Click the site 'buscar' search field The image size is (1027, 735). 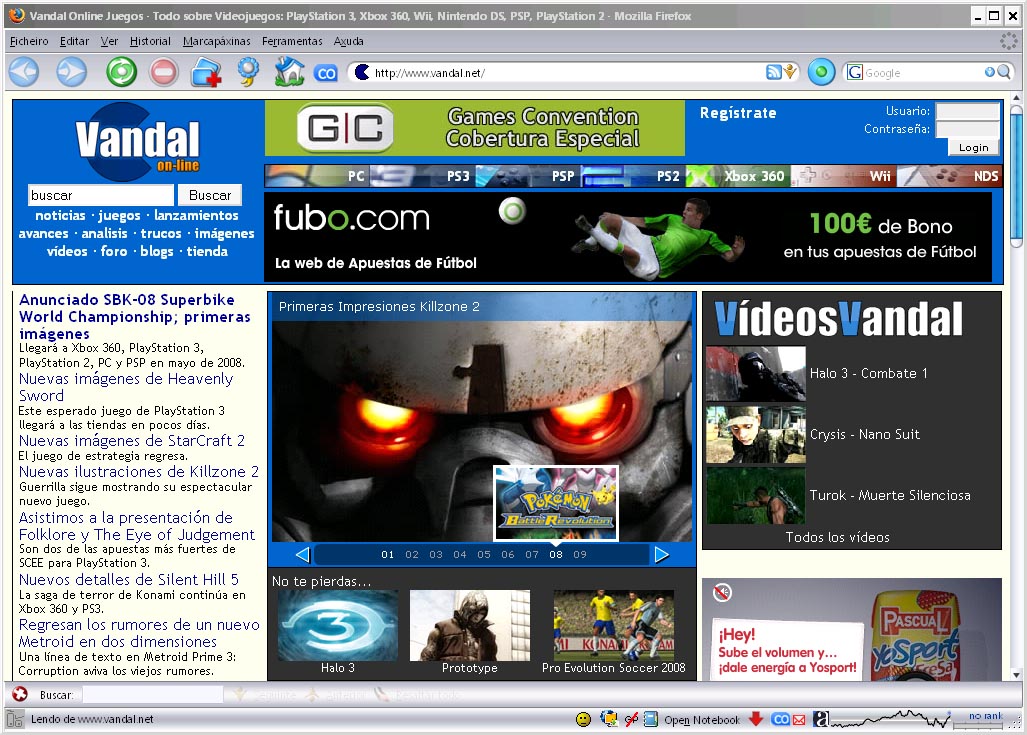pyautogui.click(x=101, y=195)
